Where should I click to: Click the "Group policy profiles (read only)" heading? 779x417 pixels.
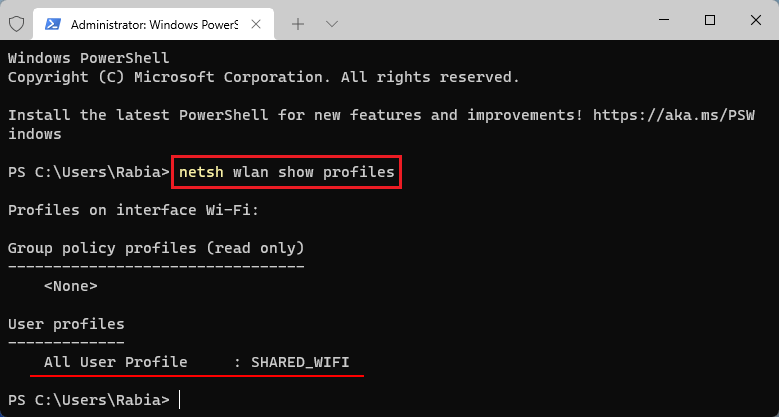[155, 248]
